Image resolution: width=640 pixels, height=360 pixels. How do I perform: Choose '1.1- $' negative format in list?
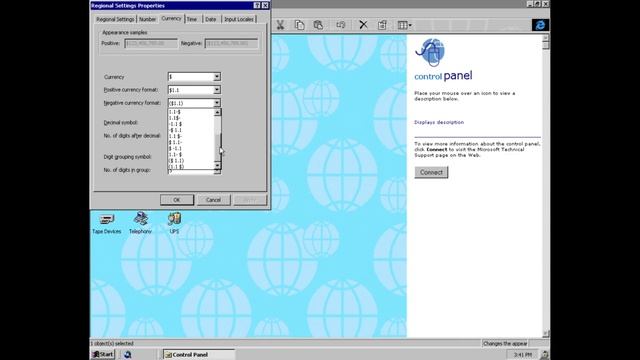pos(191,155)
